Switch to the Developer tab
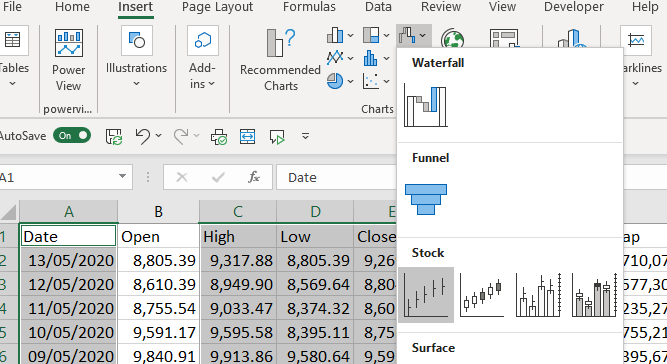The image size is (667, 364). [573, 7]
